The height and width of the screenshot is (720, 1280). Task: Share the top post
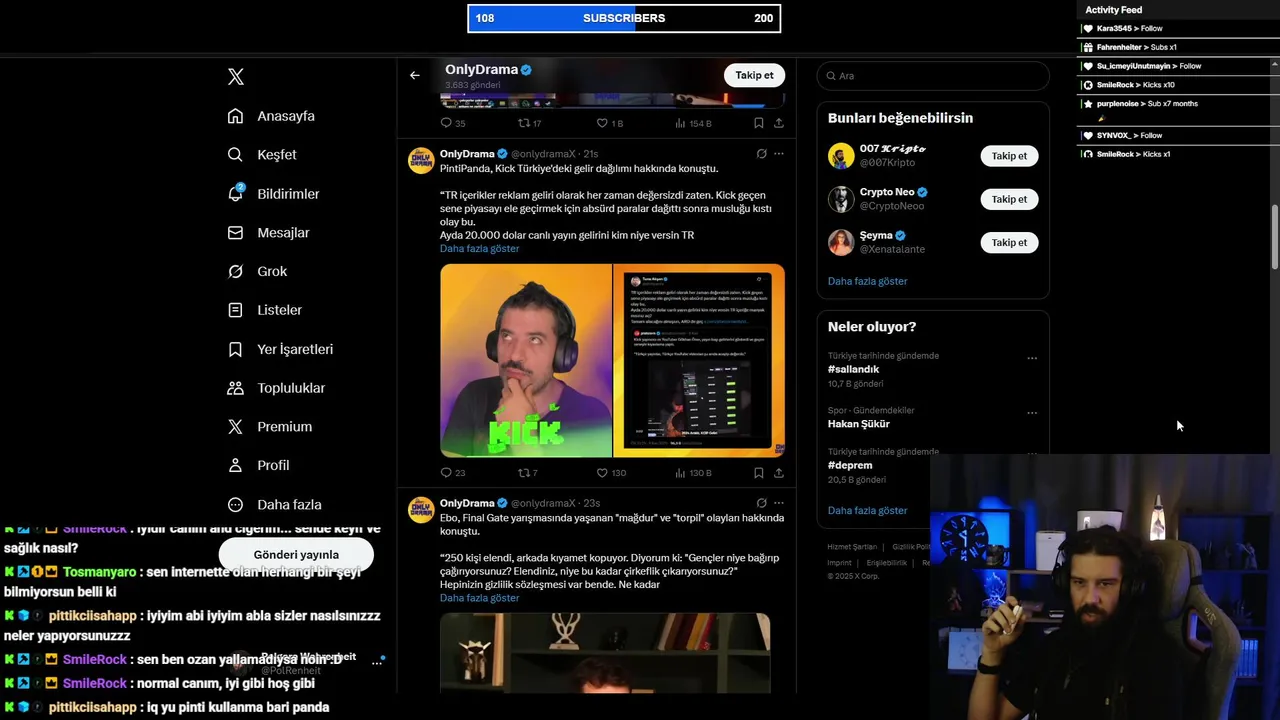779,123
